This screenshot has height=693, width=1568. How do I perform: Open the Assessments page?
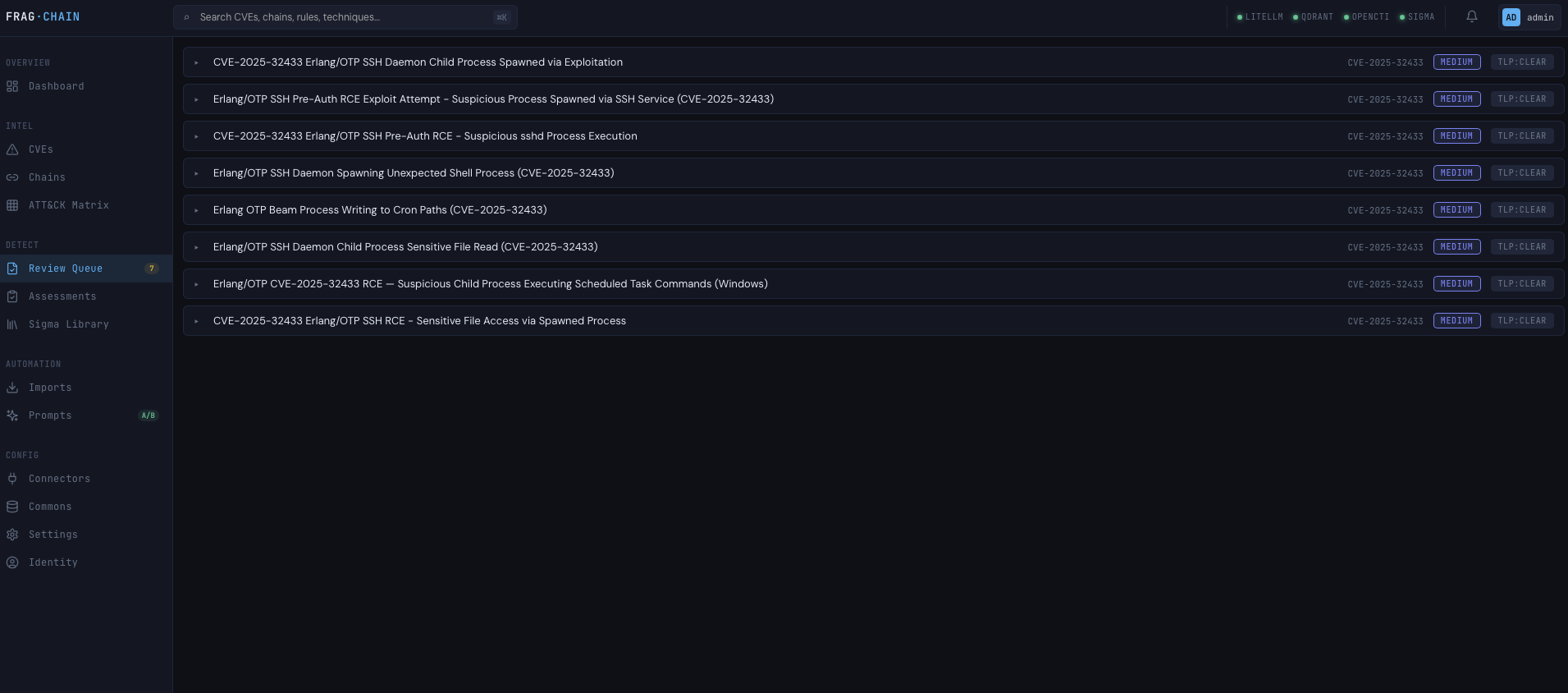coord(85,296)
